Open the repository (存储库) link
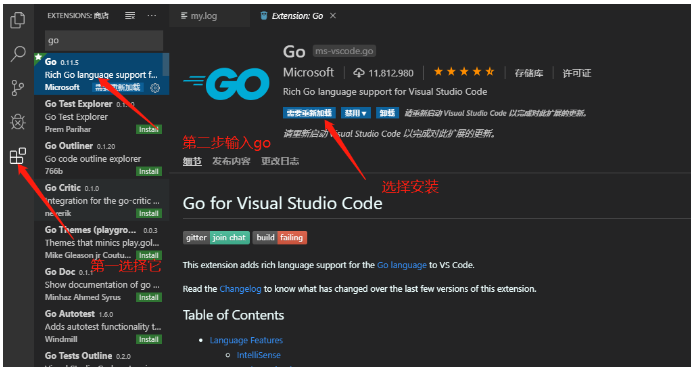This screenshot has width=691, height=370. tap(528, 73)
